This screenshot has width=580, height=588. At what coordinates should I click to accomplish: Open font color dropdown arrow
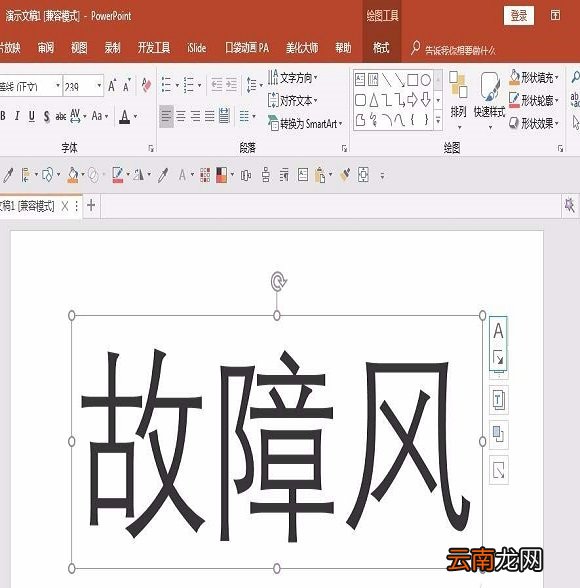135,116
